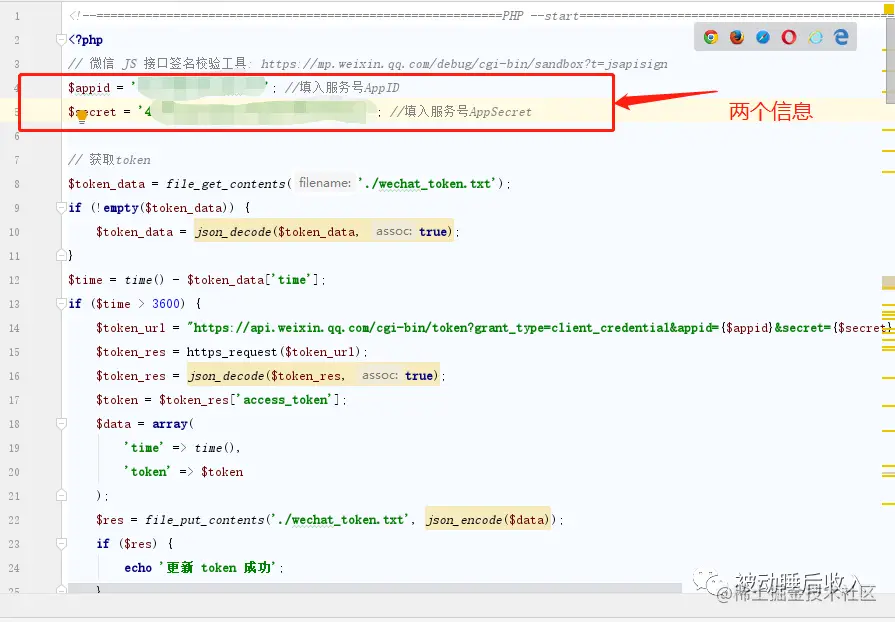Screen dimensions: 895x622
Task: Click the AppSecret comment on line 5
Action: coord(461,112)
